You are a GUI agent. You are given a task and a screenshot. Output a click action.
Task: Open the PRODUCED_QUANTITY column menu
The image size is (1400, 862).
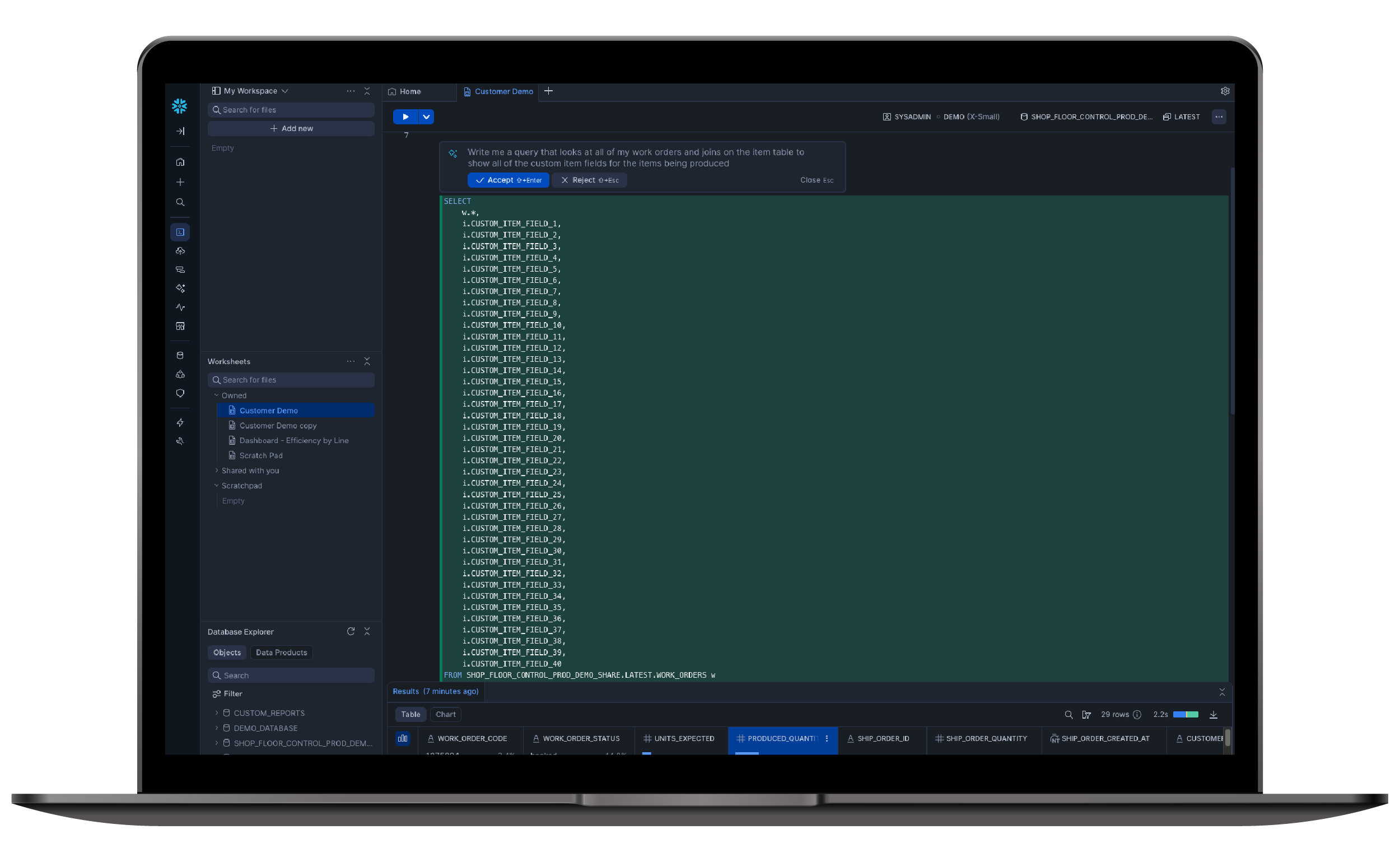click(x=827, y=738)
